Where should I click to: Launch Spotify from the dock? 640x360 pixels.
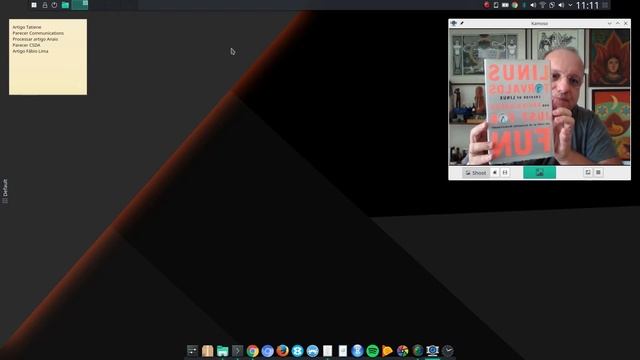(x=373, y=351)
